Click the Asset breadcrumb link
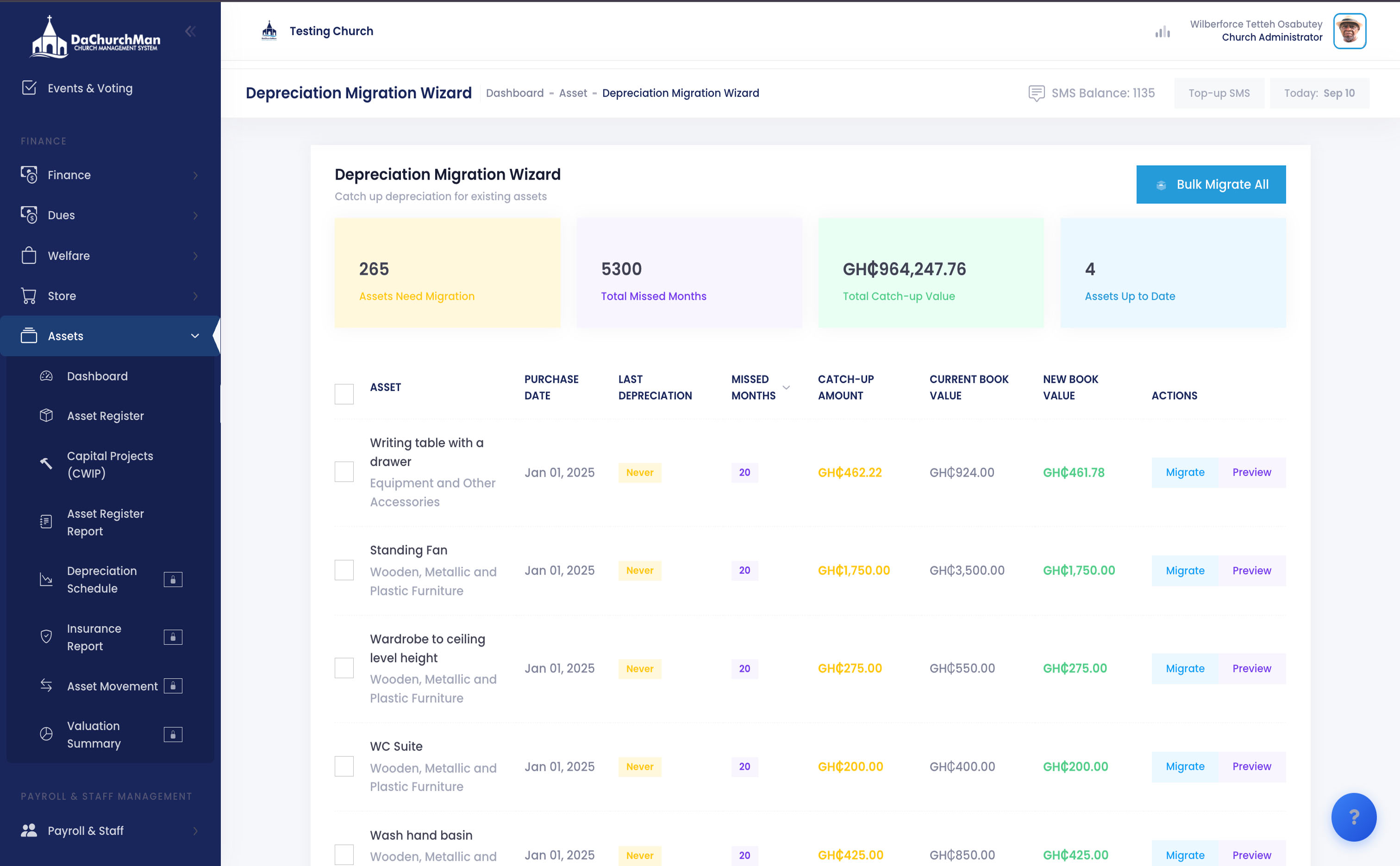1400x866 pixels. 573,93
